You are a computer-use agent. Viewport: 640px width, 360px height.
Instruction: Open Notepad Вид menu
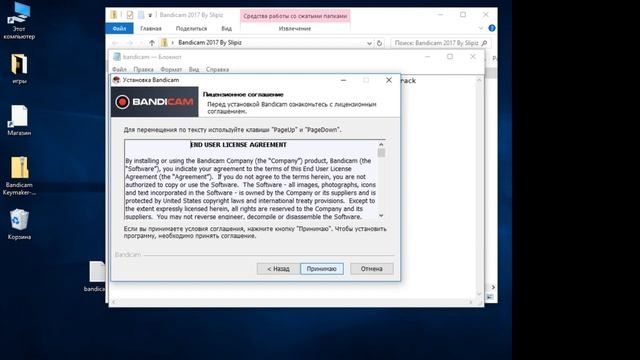[x=194, y=69]
